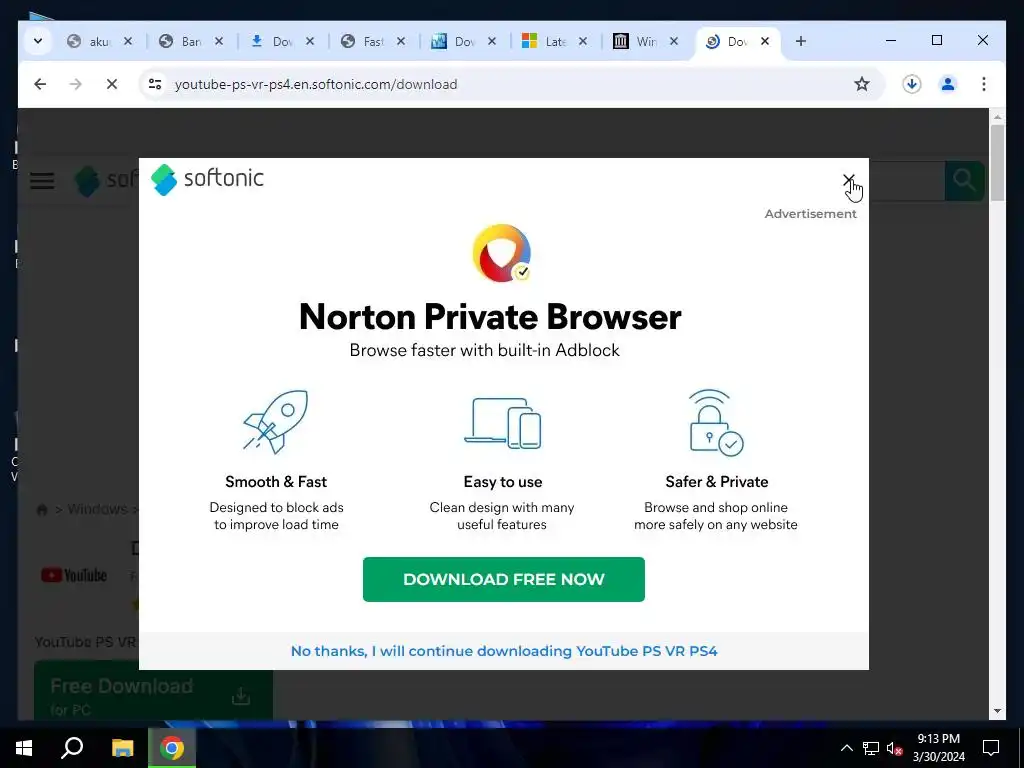The width and height of the screenshot is (1024, 768).
Task: Open the Chrome three-dot menu
Action: 984,84
